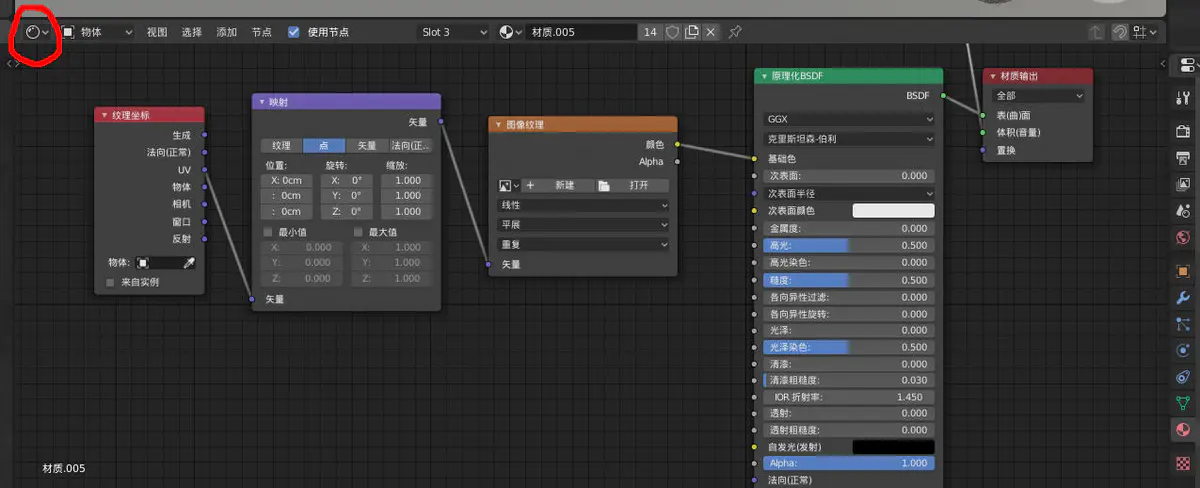Click 打开 button in 图像纹理 node
Viewport: 1200px width, 488px height.
click(x=632, y=186)
